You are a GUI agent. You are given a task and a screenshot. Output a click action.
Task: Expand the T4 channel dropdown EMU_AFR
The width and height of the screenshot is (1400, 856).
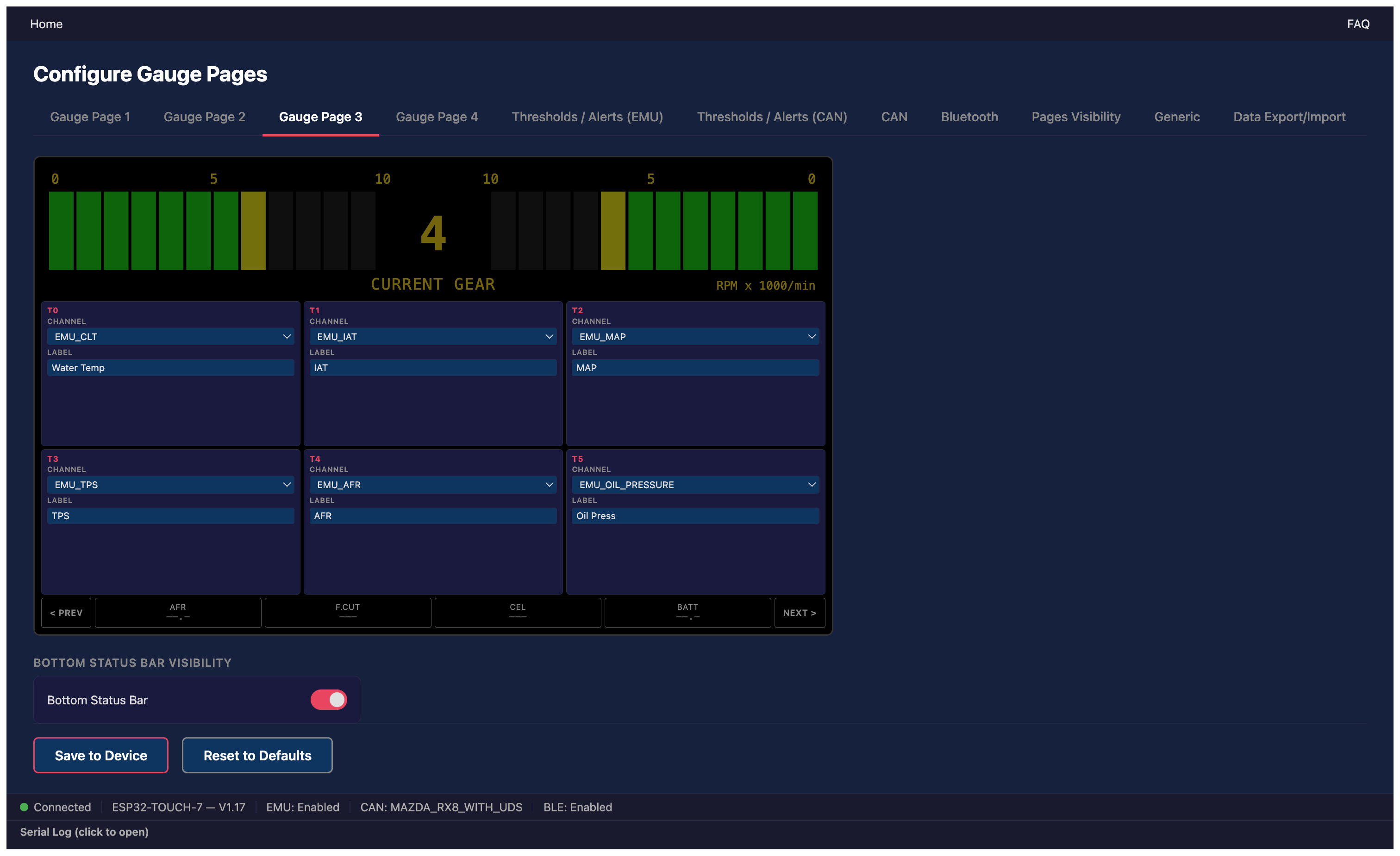pyautogui.click(x=433, y=484)
